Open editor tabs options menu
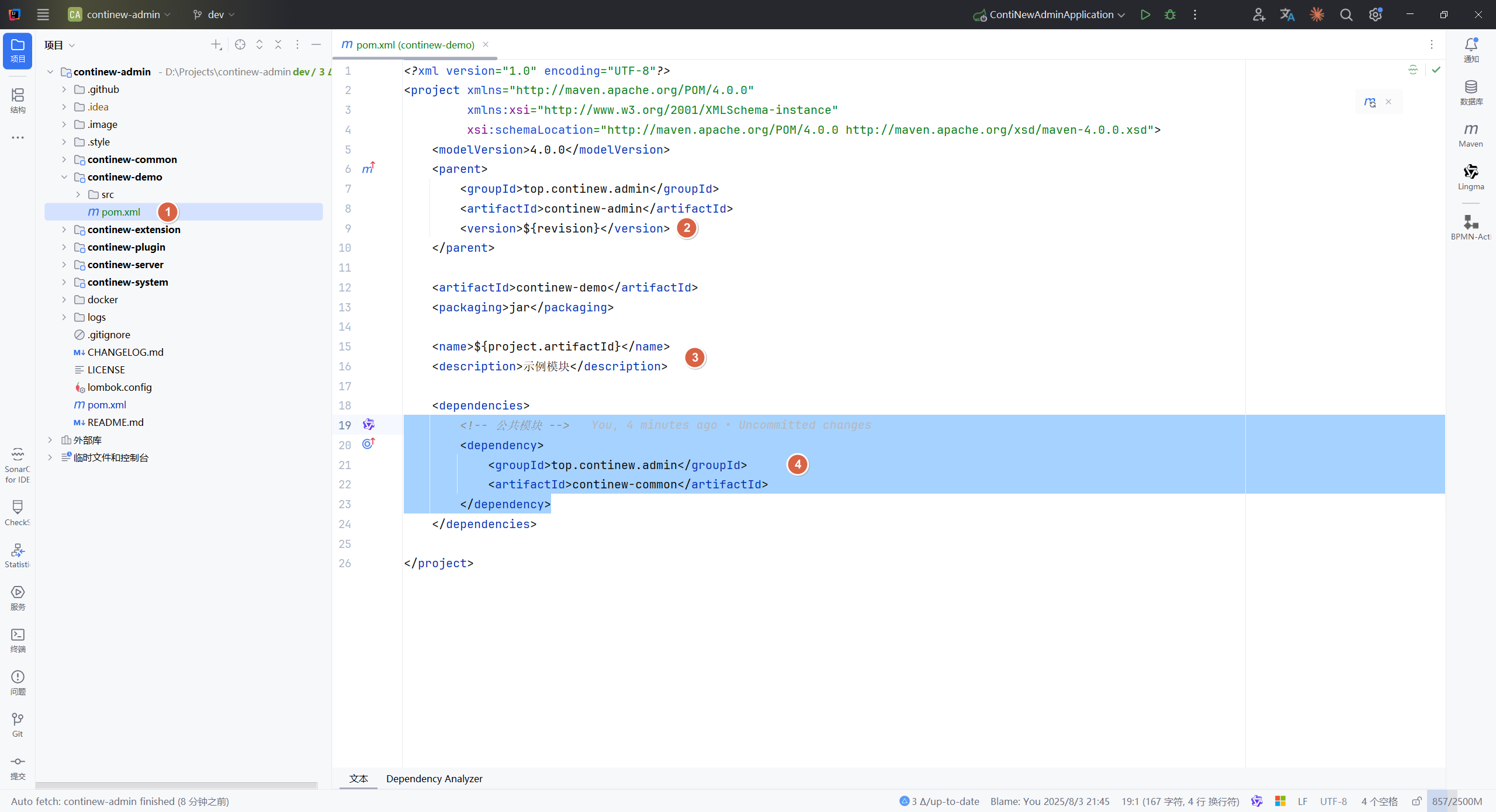This screenshot has width=1496, height=812. point(1432,44)
